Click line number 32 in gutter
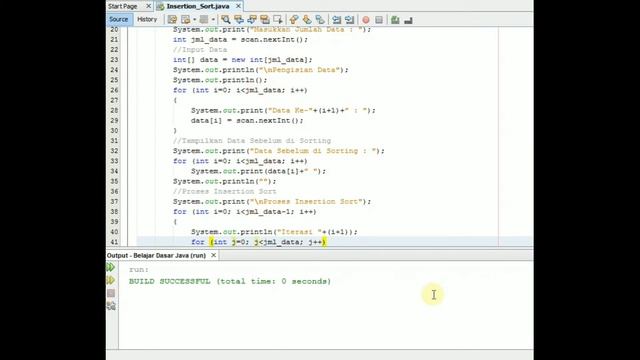The width and height of the screenshot is (640, 360). pyautogui.click(x=114, y=151)
